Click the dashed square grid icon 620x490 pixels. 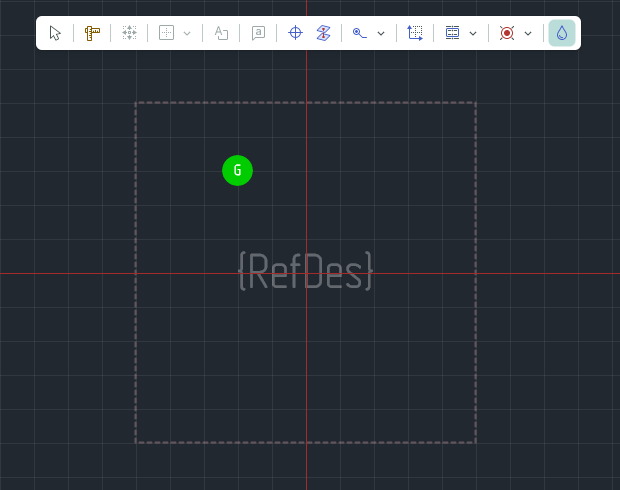click(167, 33)
